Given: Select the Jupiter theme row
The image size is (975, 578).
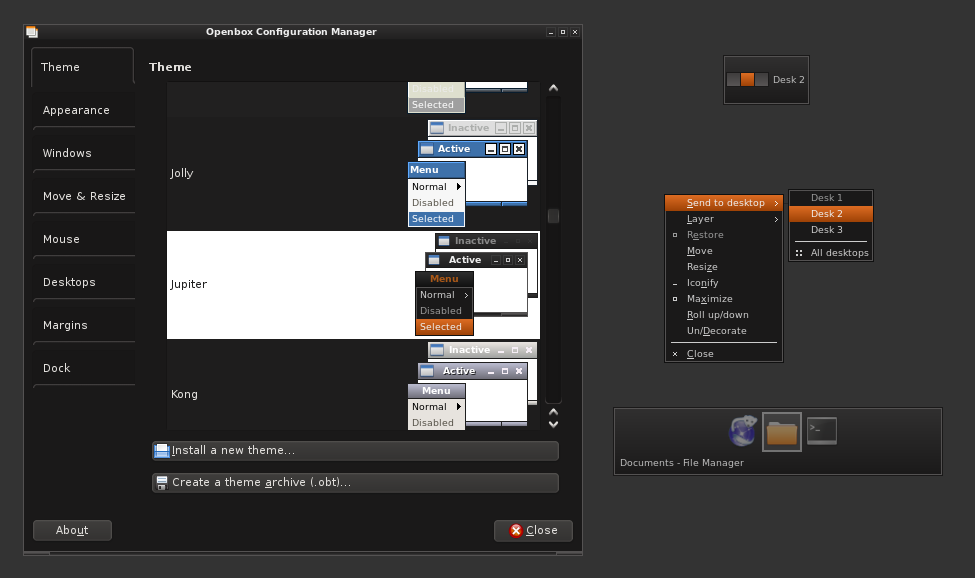Looking at the screenshot, I should 353,285.
